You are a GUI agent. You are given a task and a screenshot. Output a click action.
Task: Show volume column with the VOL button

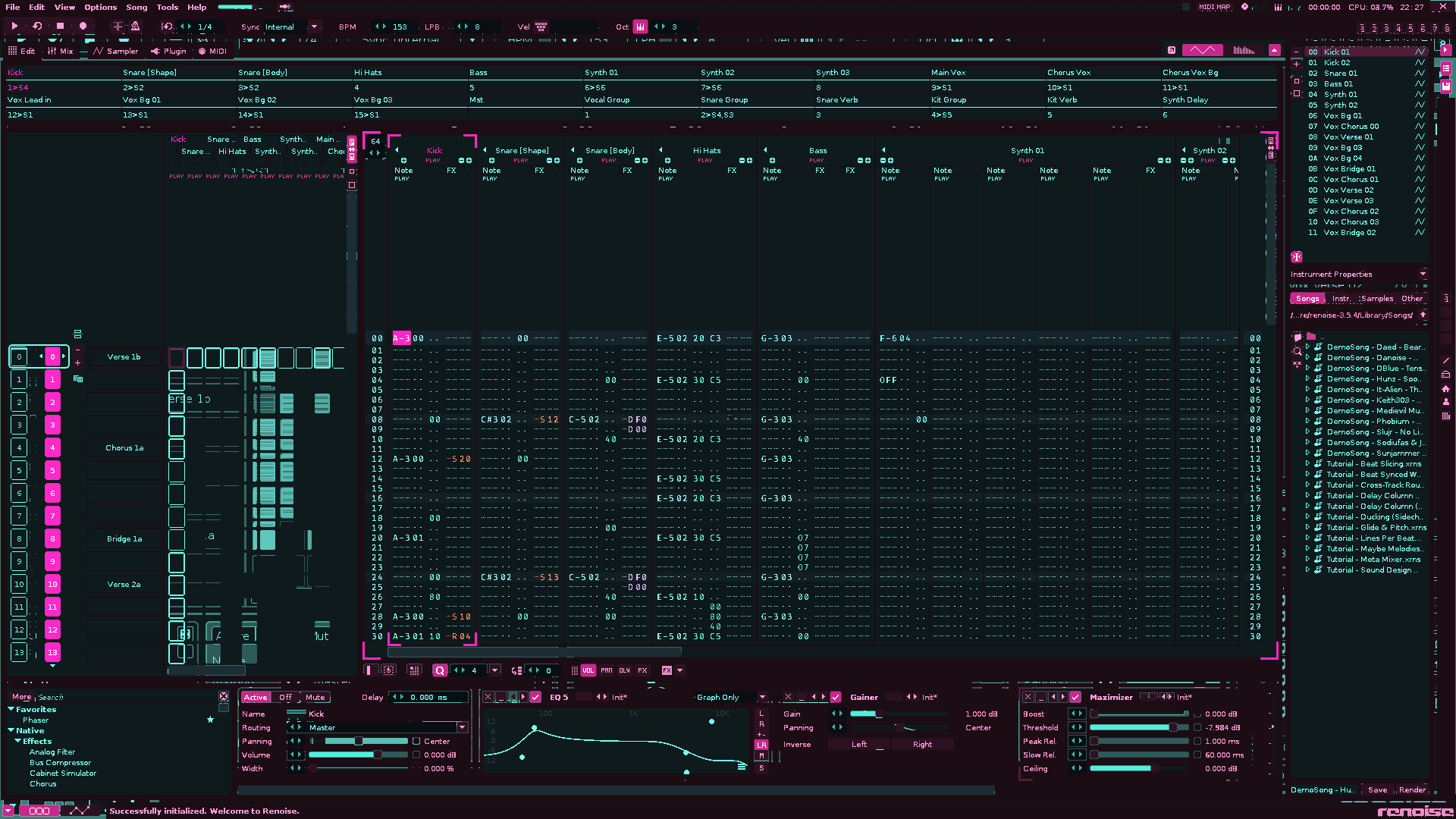click(588, 670)
